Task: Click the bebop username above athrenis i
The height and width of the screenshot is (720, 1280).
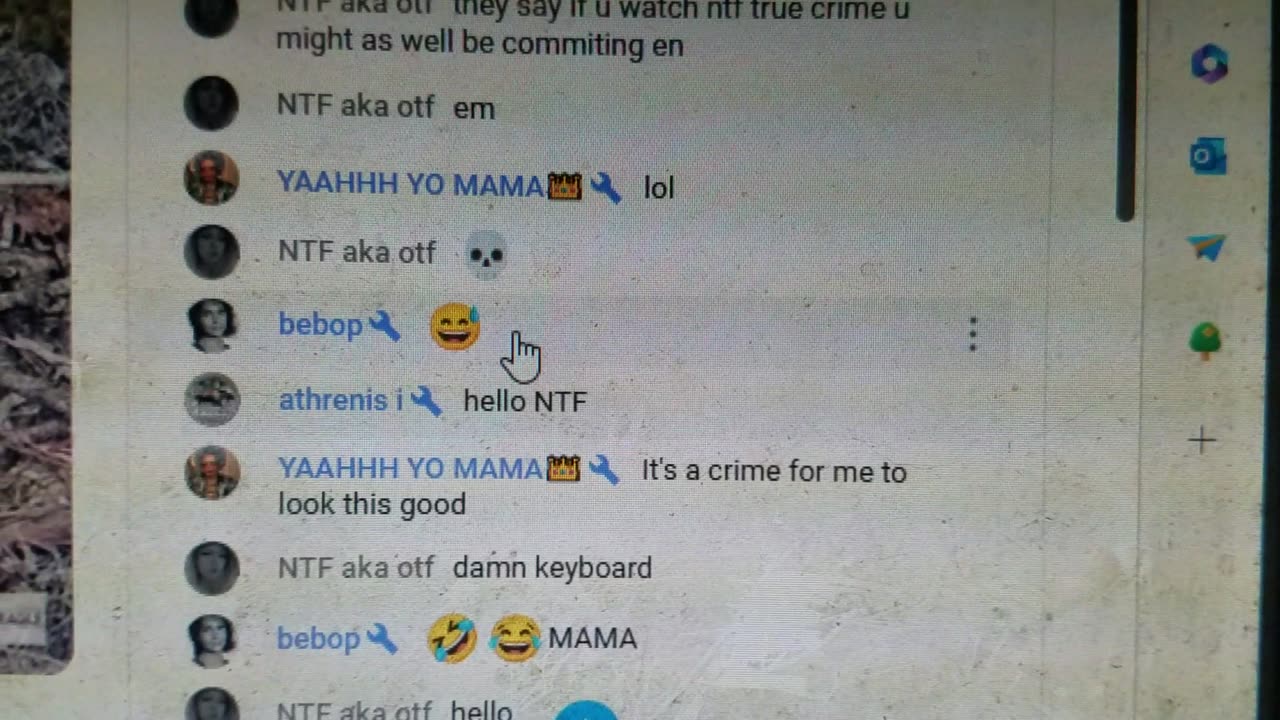Action: point(320,325)
